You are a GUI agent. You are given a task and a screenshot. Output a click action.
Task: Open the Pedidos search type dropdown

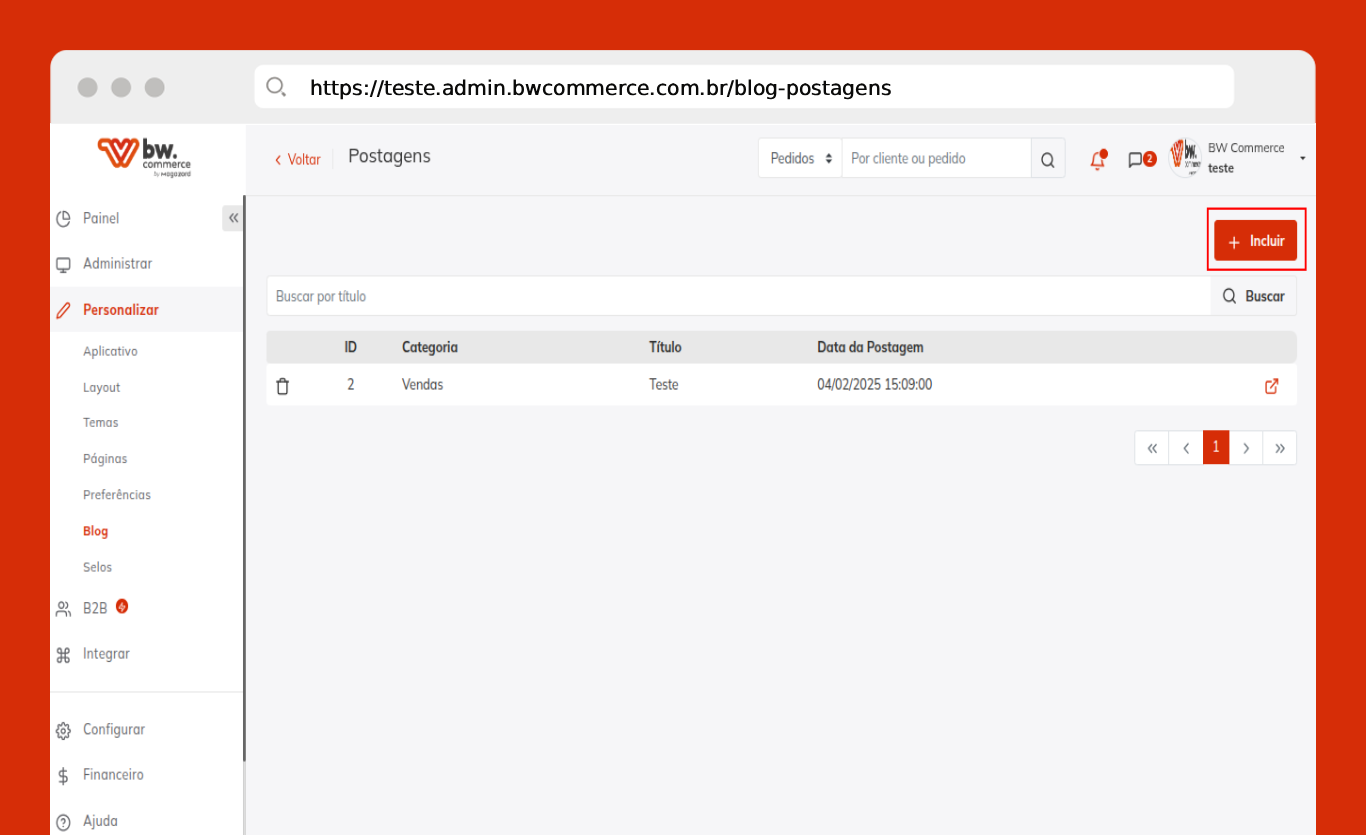pyautogui.click(x=801, y=159)
